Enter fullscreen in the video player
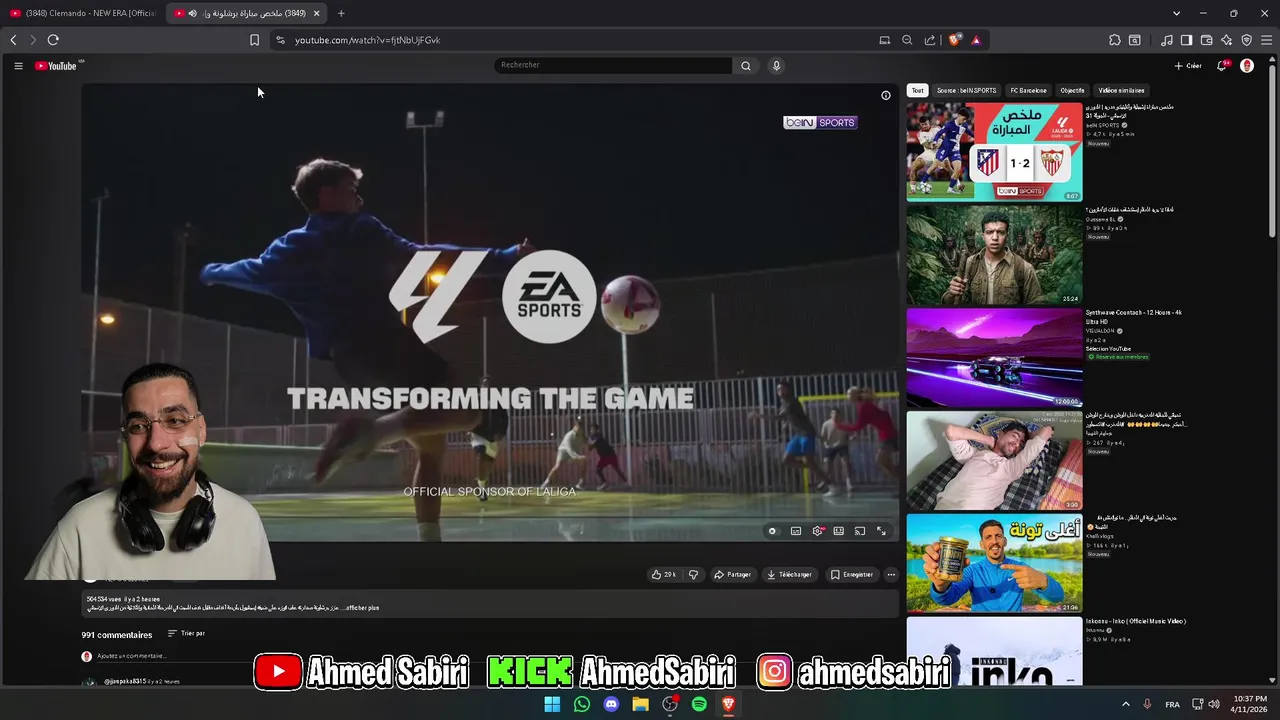This screenshot has height=720, width=1280. tap(881, 531)
